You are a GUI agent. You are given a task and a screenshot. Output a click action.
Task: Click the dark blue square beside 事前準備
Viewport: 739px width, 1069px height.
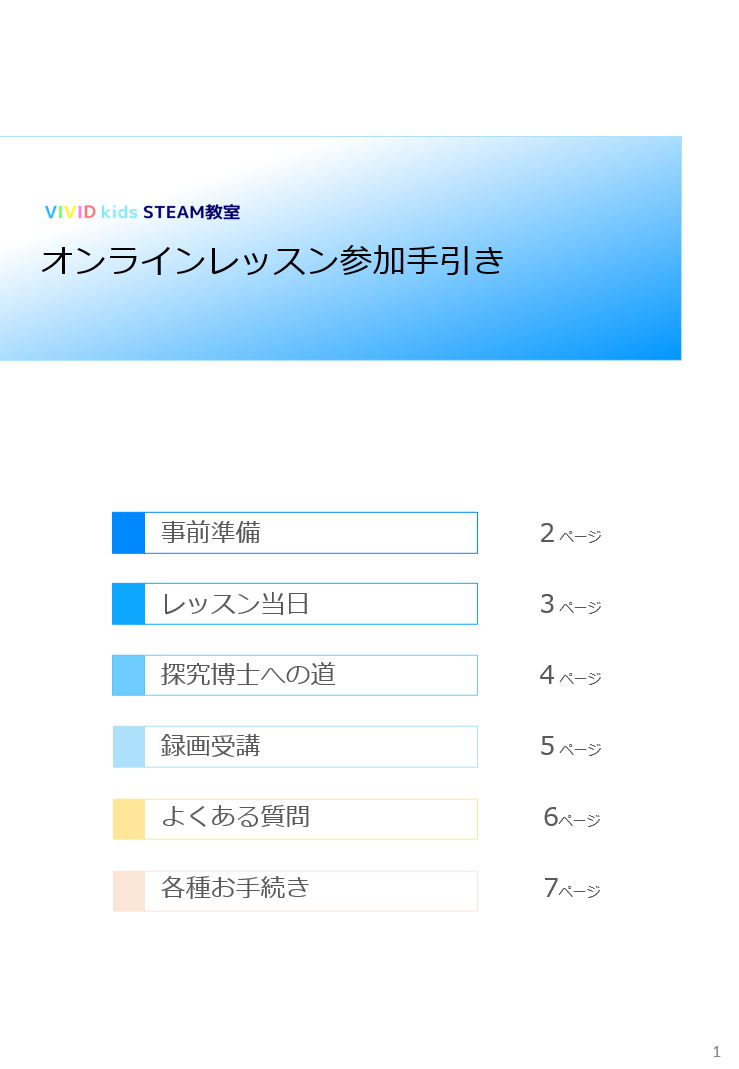[128, 532]
